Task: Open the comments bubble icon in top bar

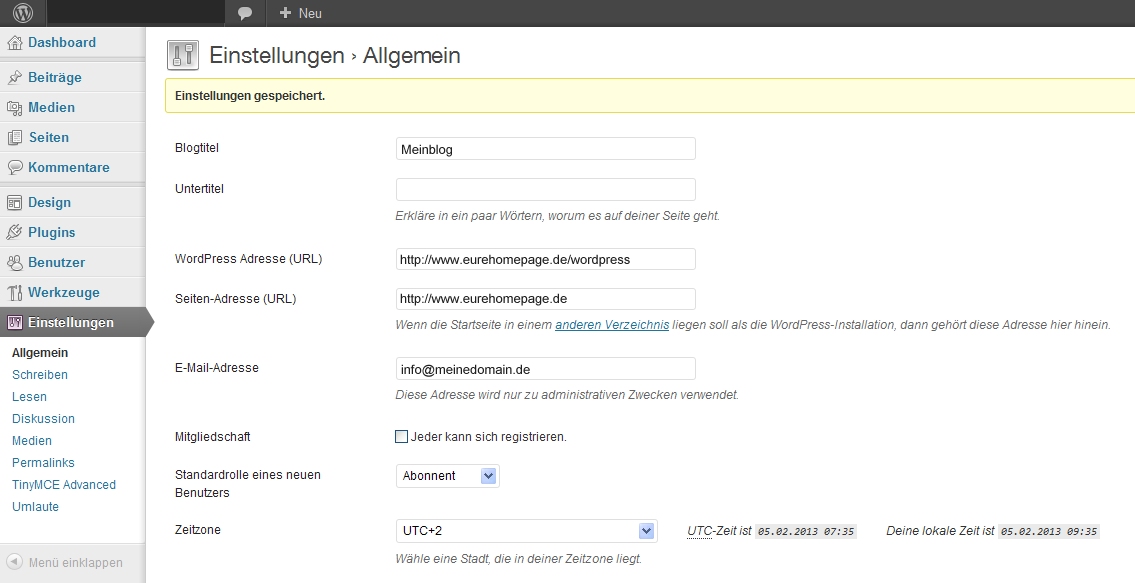Action: click(245, 13)
